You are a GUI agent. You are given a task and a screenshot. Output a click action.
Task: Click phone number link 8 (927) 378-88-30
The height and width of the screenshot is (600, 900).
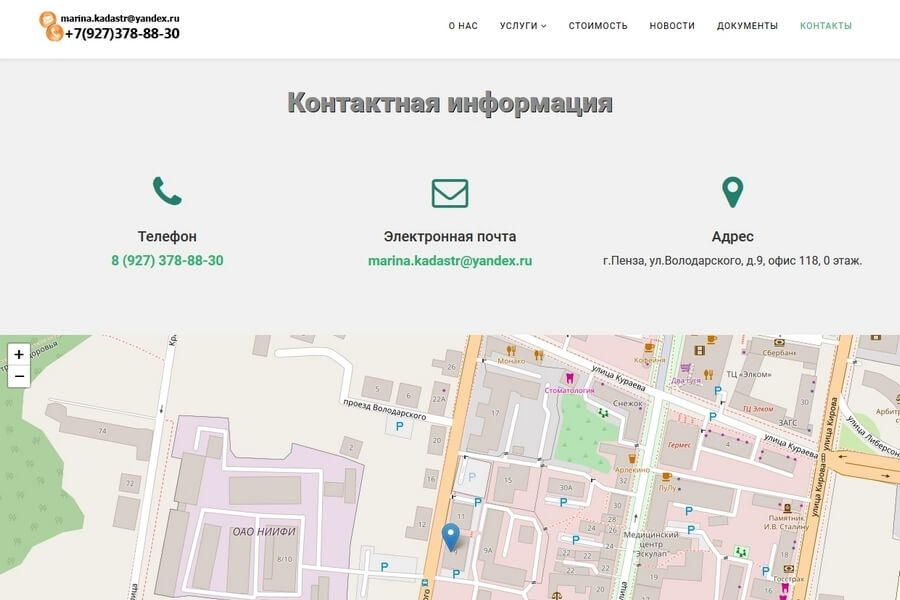[167, 260]
